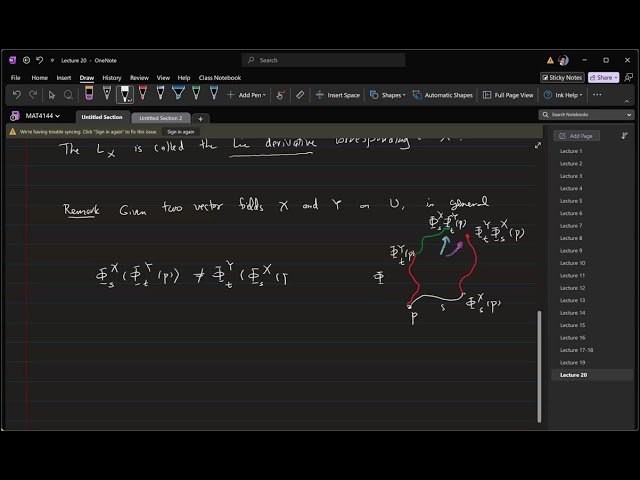Open the Add Pen dropdown
This screenshot has height=480, width=640.
coord(246,95)
